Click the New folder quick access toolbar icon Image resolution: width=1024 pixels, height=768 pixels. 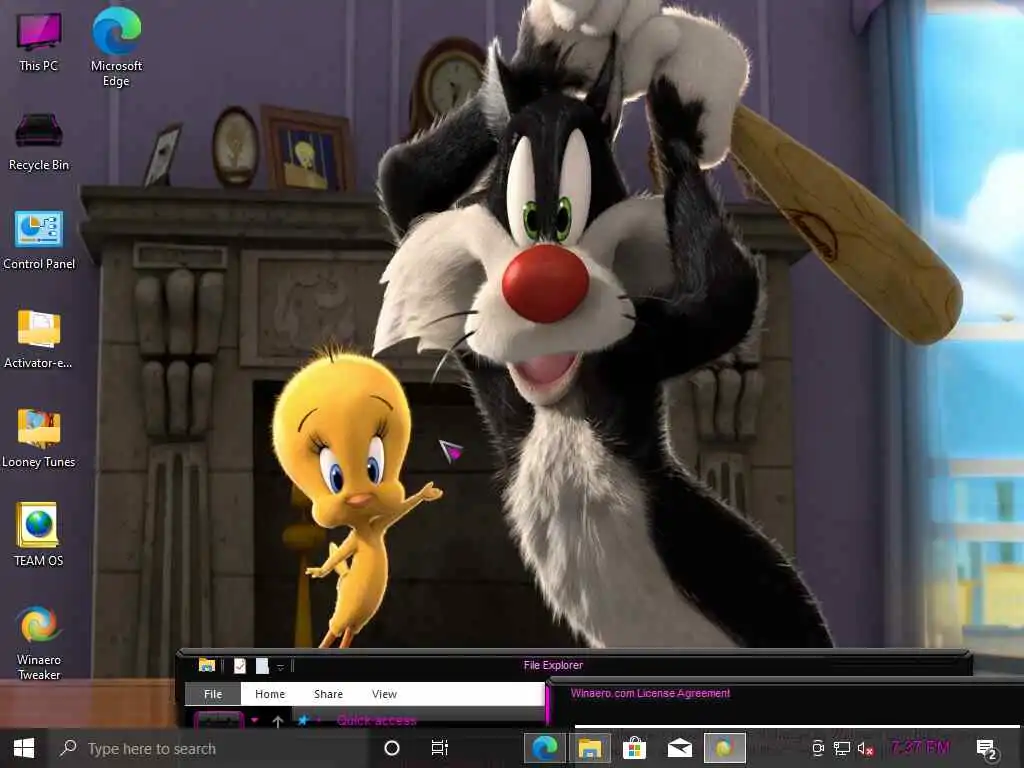[x=262, y=665]
